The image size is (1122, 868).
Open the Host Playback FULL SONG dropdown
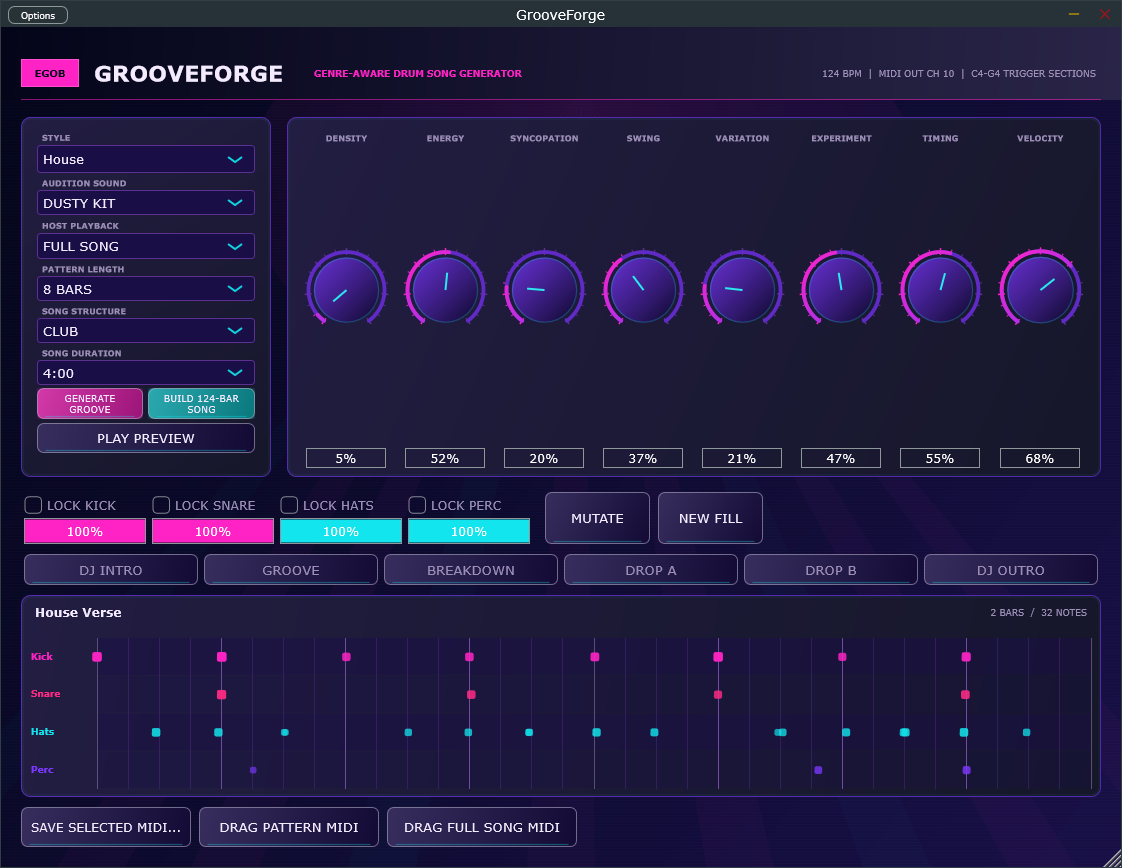(x=146, y=246)
